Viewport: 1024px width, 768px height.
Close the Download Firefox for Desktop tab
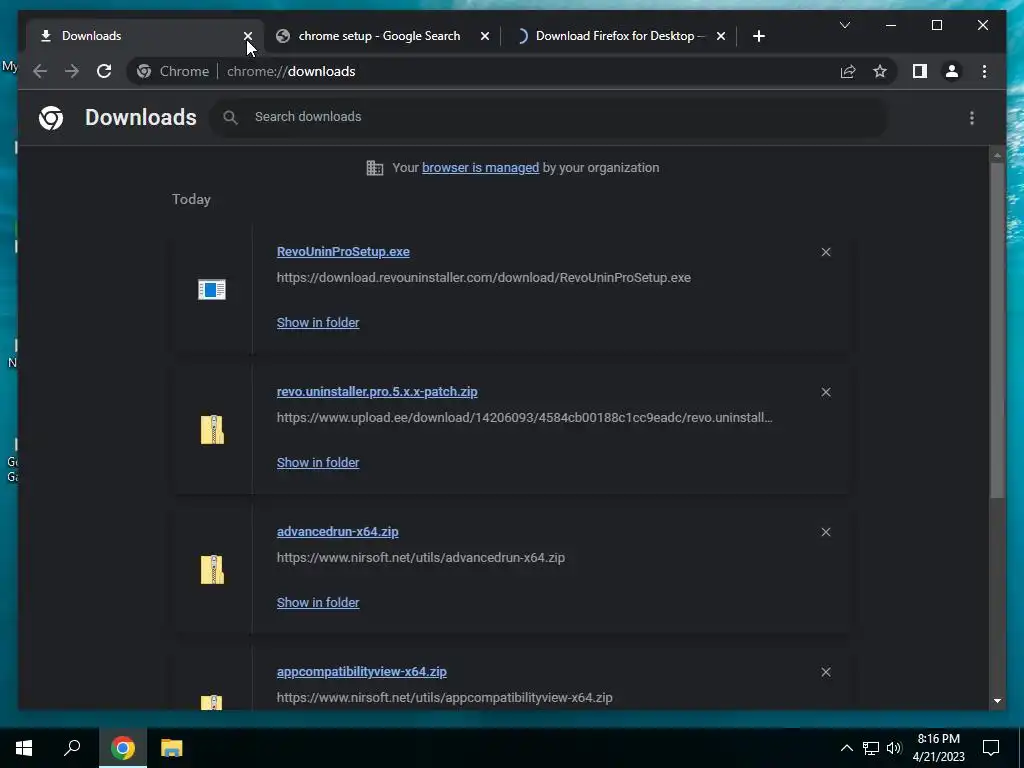[720, 36]
